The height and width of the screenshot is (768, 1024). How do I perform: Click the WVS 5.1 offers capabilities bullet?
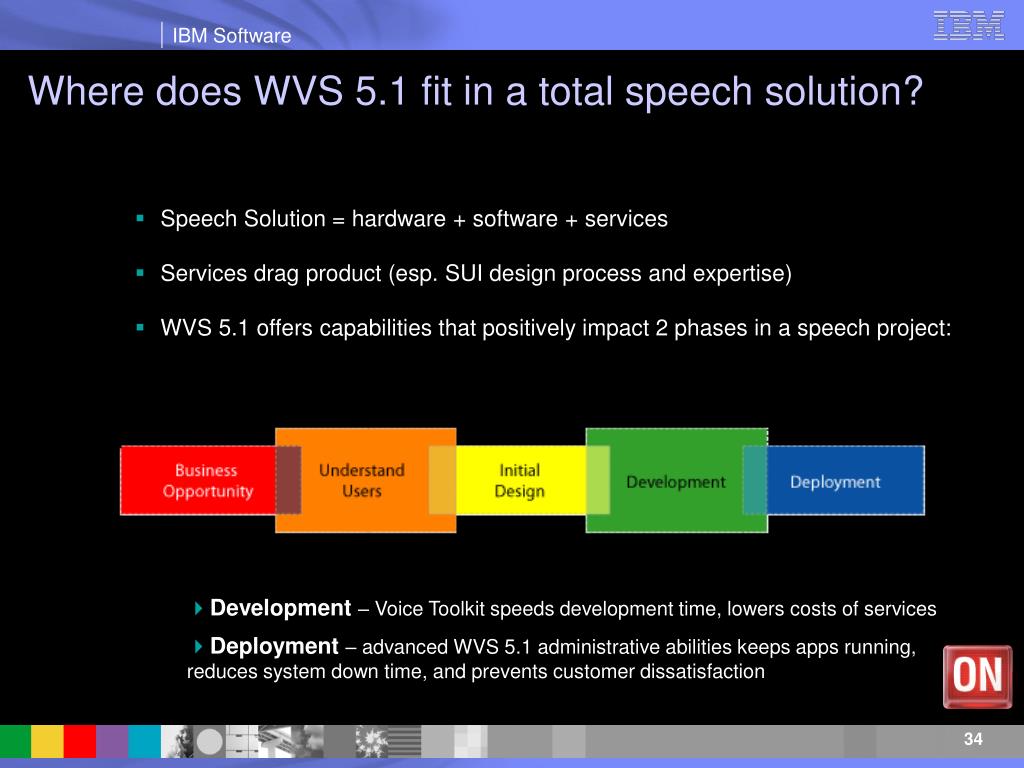click(556, 328)
